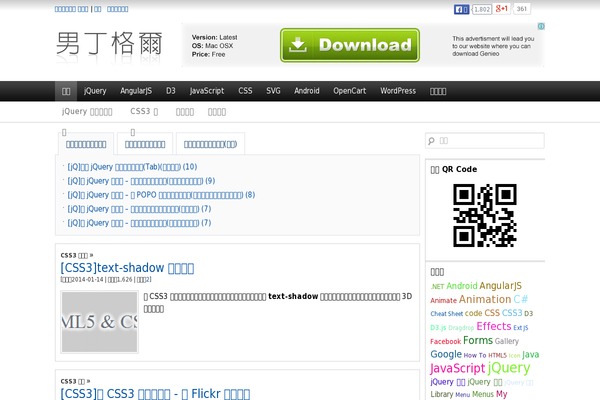This screenshot has width=600, height=400.
Task: Click the Animation tag
Action: (485, 299)
